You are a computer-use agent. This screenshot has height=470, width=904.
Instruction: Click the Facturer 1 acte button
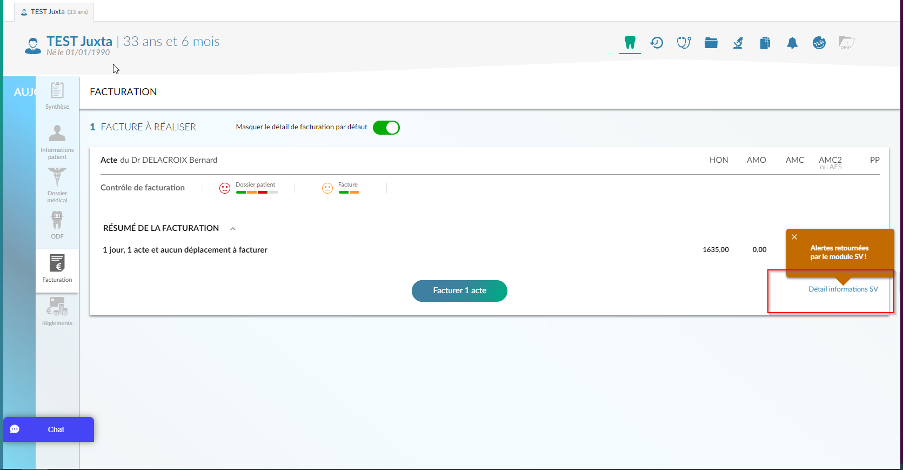pyautogui.click(x=459, y=290)
